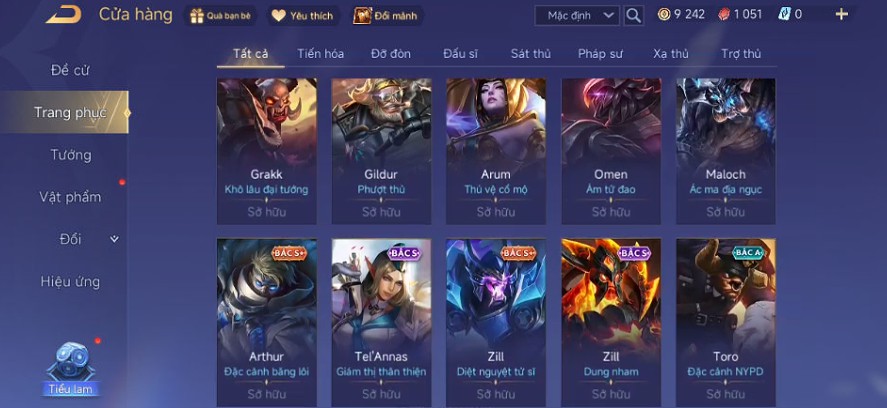
Task: Open Vật phẩm in the sidebar
Action: point(70,197)
